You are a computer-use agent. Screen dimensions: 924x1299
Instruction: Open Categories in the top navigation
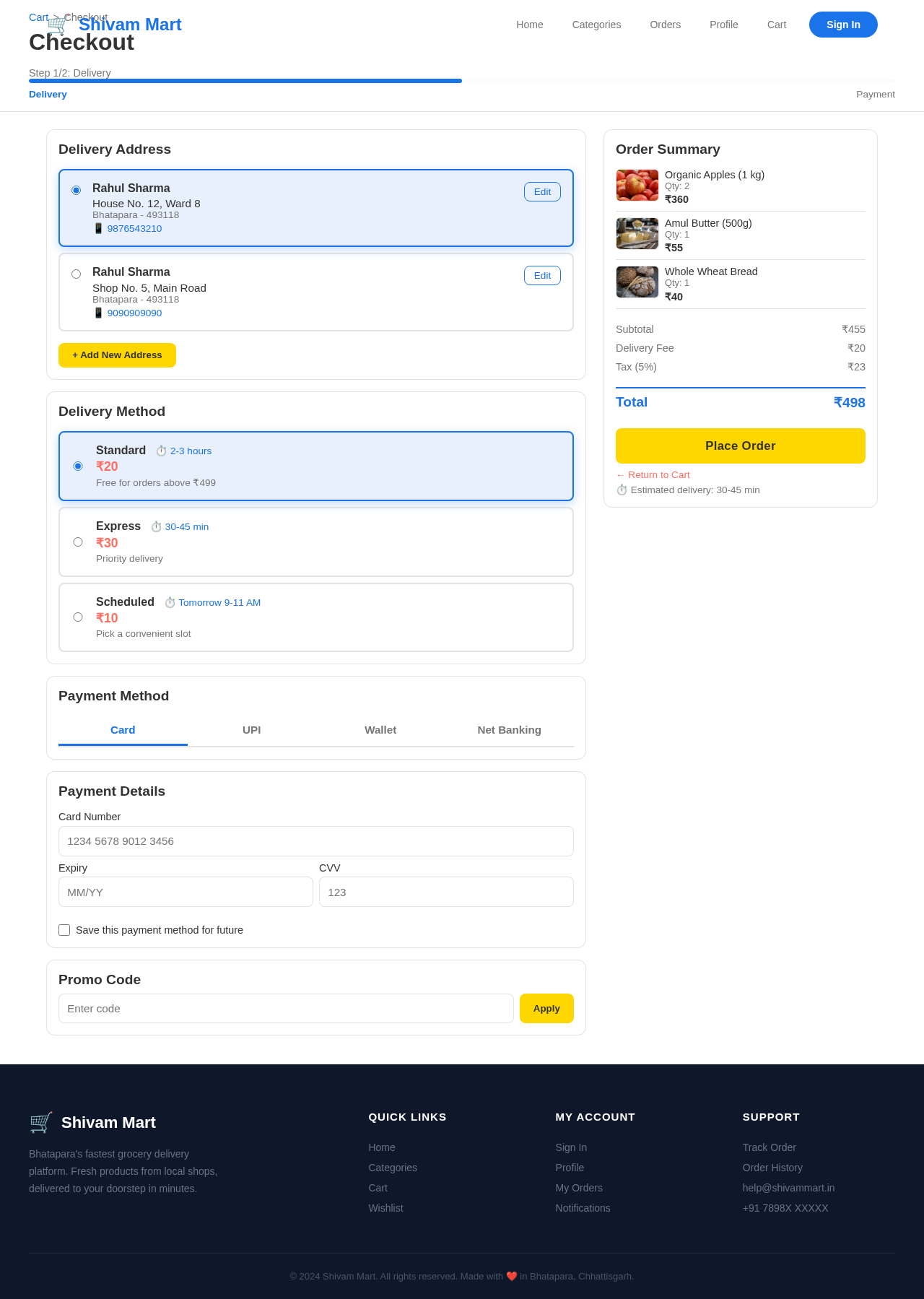(x=596, y=25)
